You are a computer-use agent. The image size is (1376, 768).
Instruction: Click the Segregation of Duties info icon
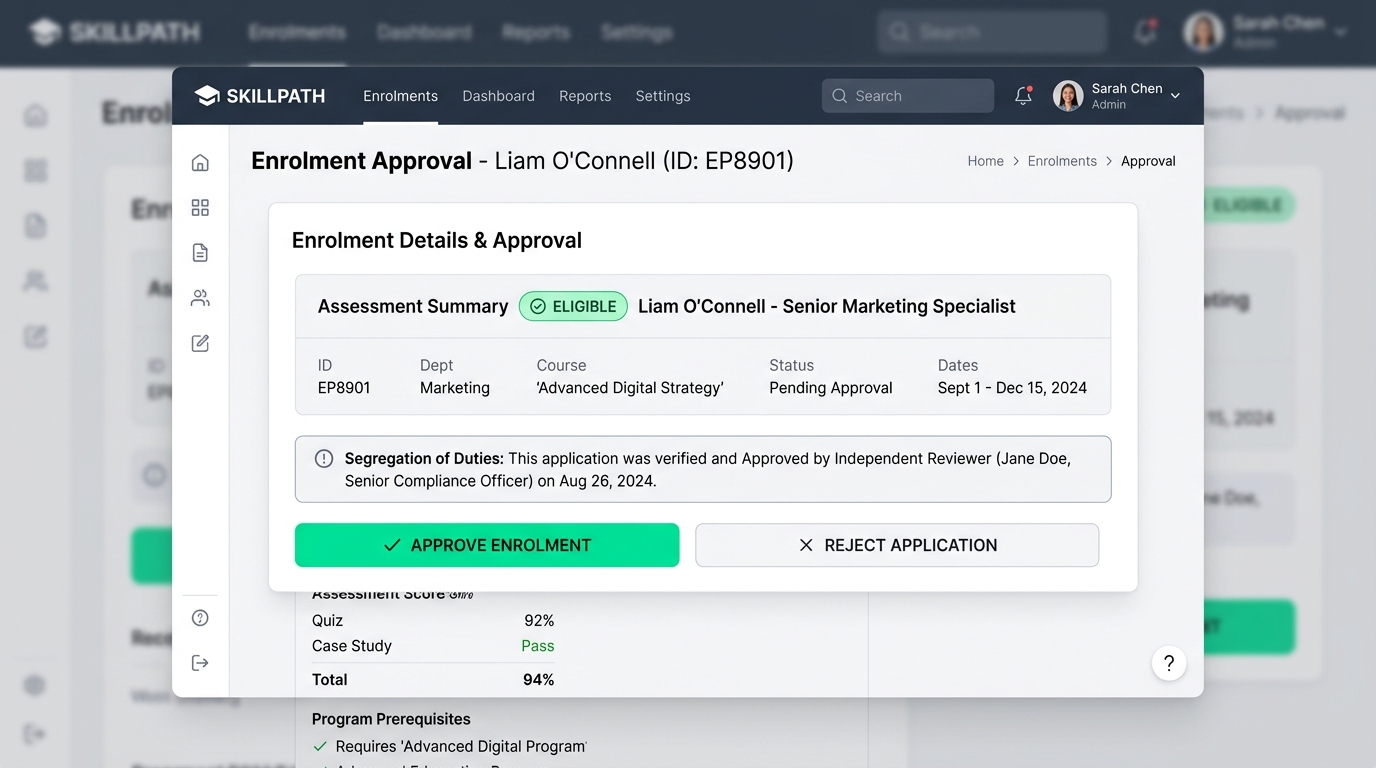[x=324, y=459]
